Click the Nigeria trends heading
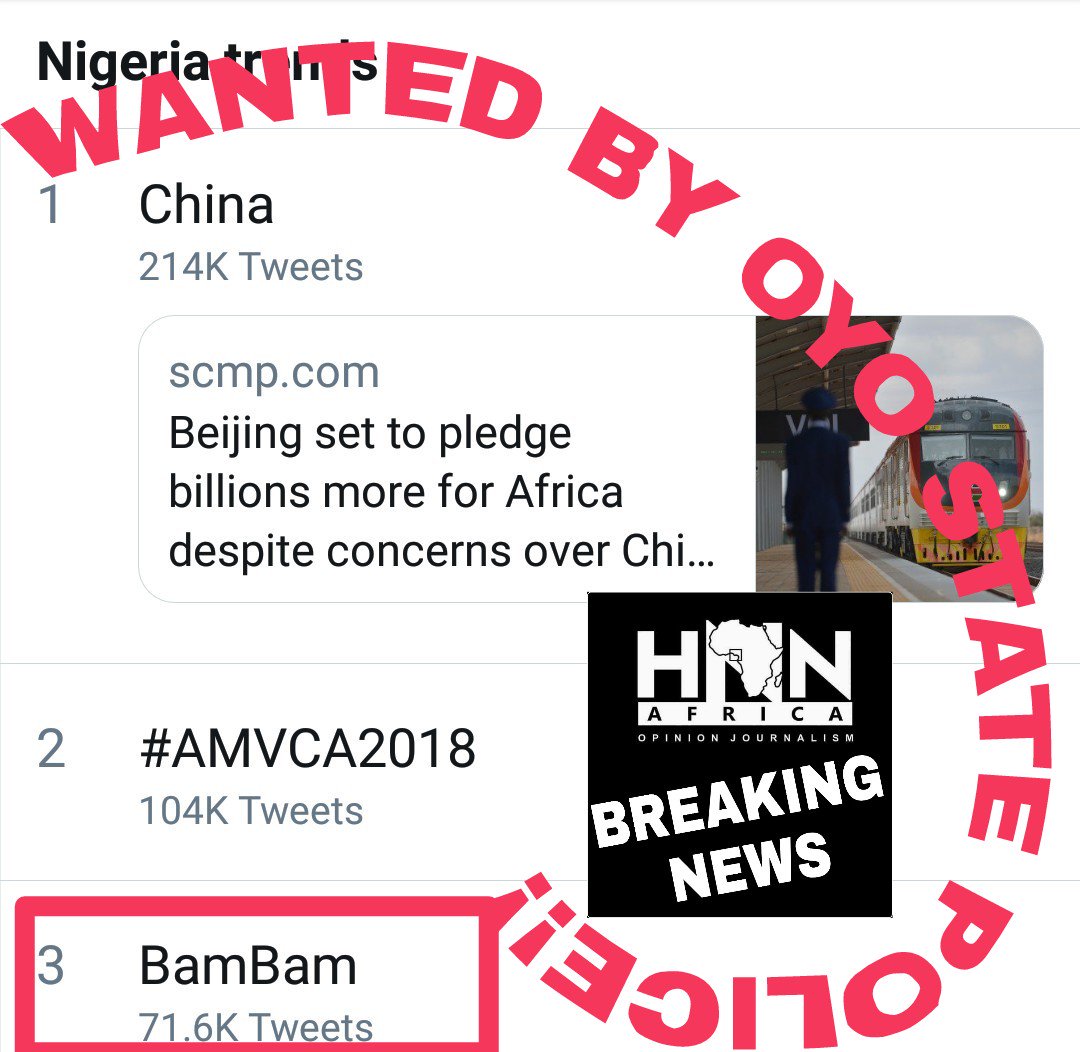 point(120,62)
